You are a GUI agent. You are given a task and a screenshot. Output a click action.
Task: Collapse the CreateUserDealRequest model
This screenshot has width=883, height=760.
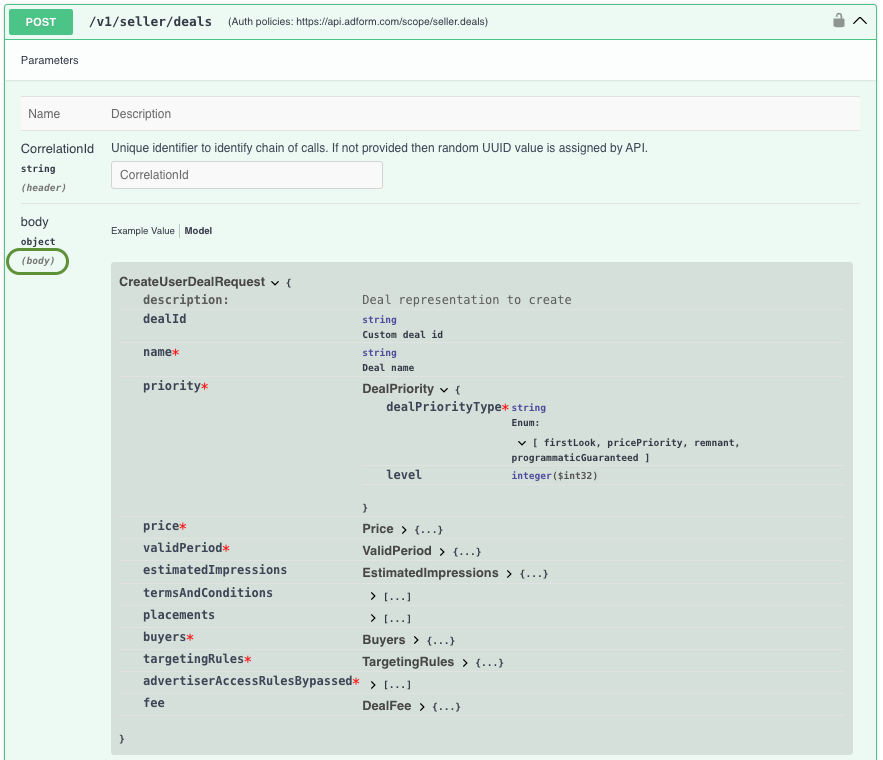tap(275, 283)
